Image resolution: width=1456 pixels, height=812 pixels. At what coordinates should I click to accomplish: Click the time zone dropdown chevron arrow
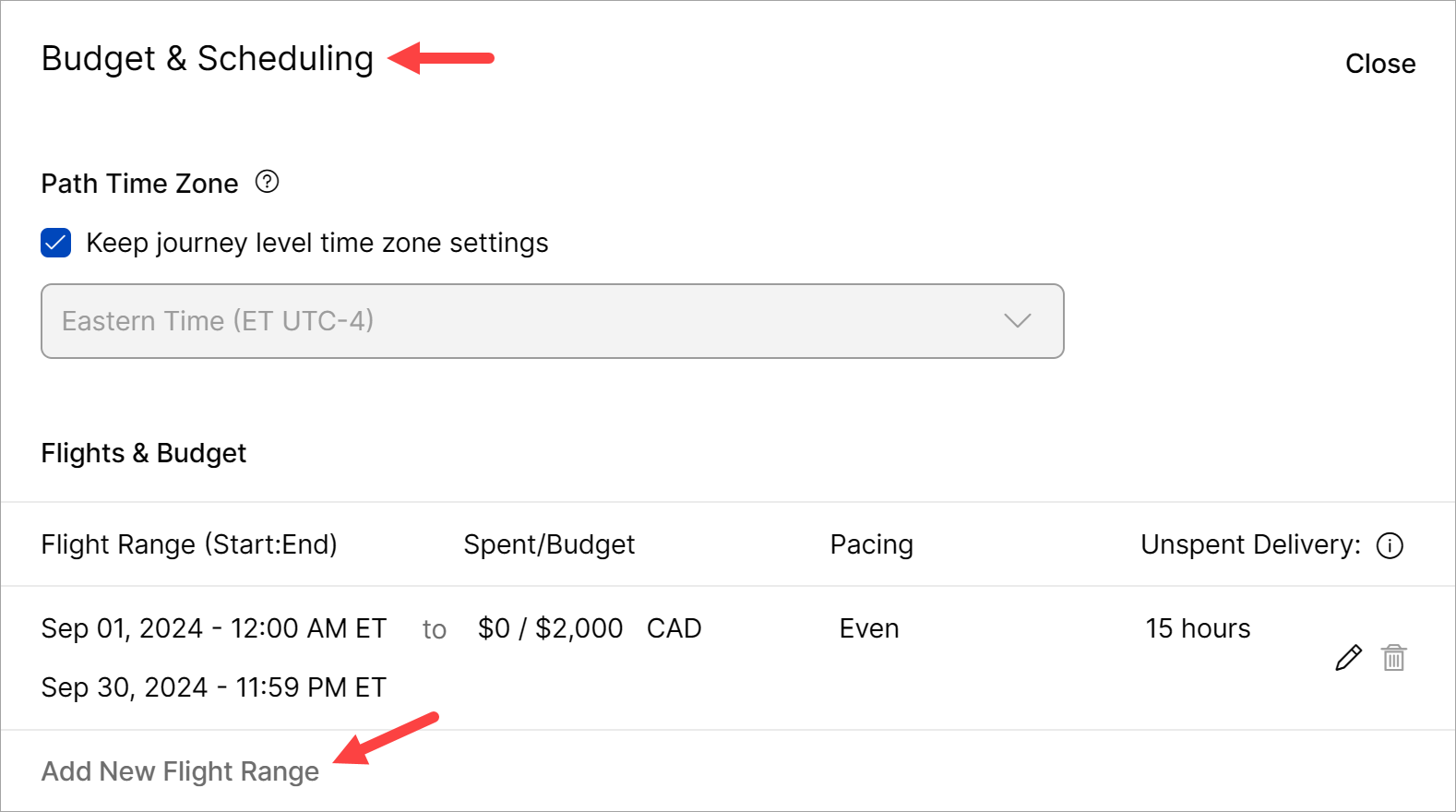point(1017,321)
